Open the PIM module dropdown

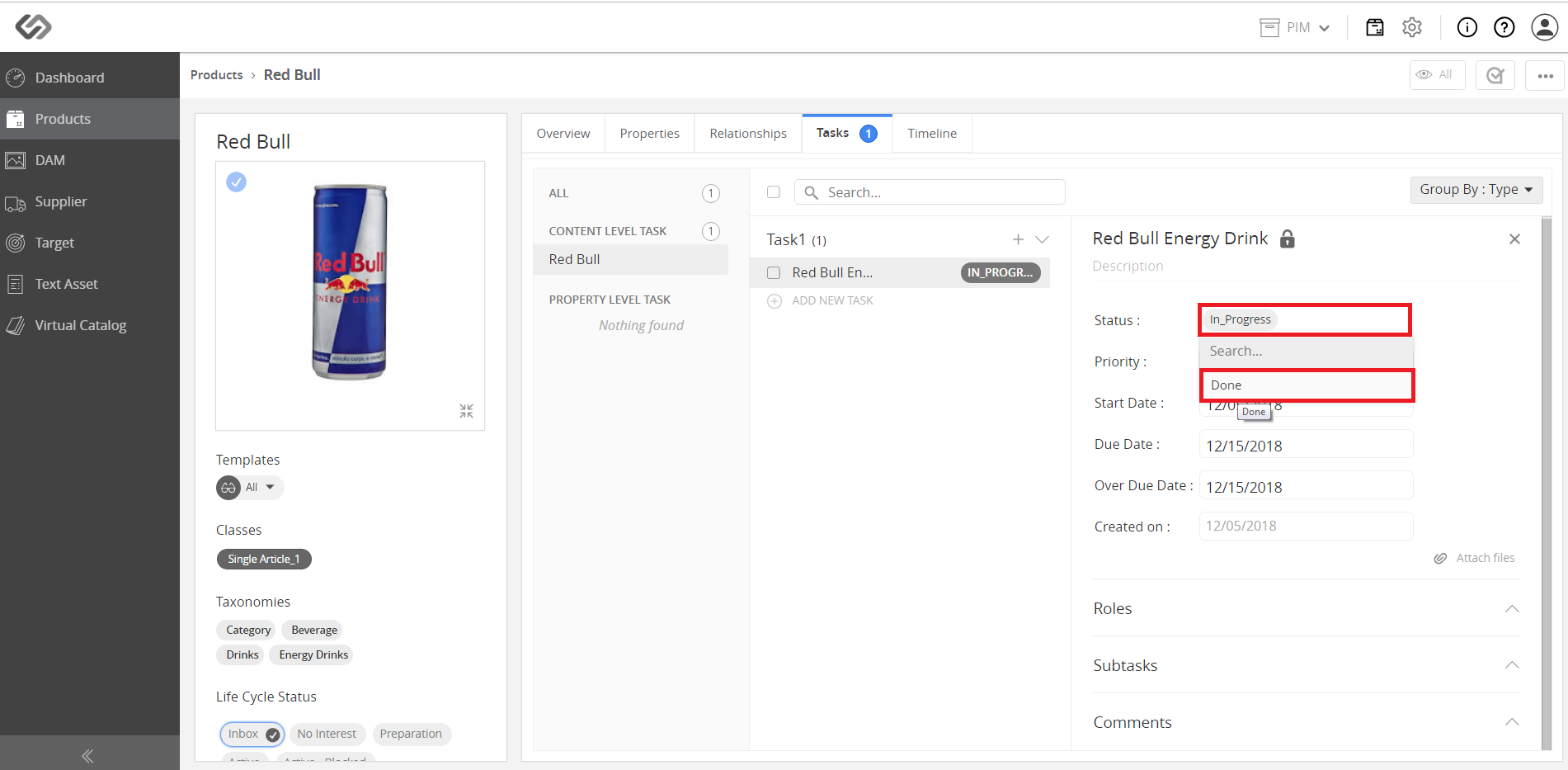1296,27
